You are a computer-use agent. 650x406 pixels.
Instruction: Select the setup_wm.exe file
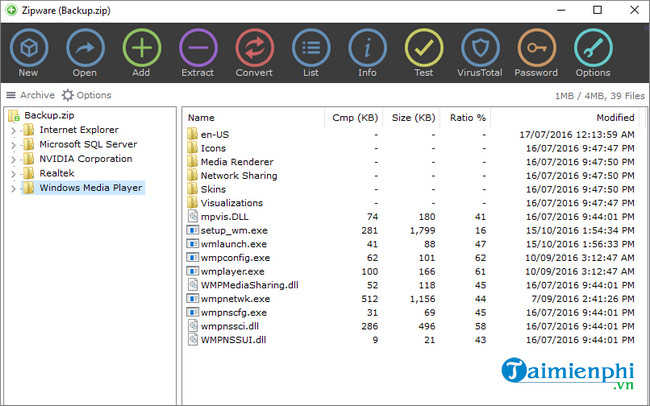(x=410, y=230)
